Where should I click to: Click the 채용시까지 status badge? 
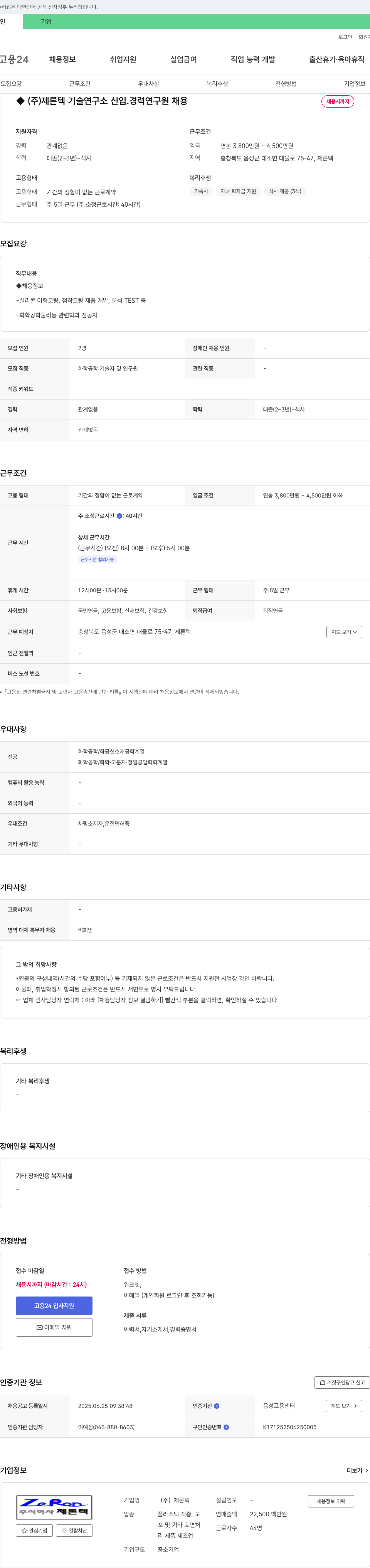(338, 101)
